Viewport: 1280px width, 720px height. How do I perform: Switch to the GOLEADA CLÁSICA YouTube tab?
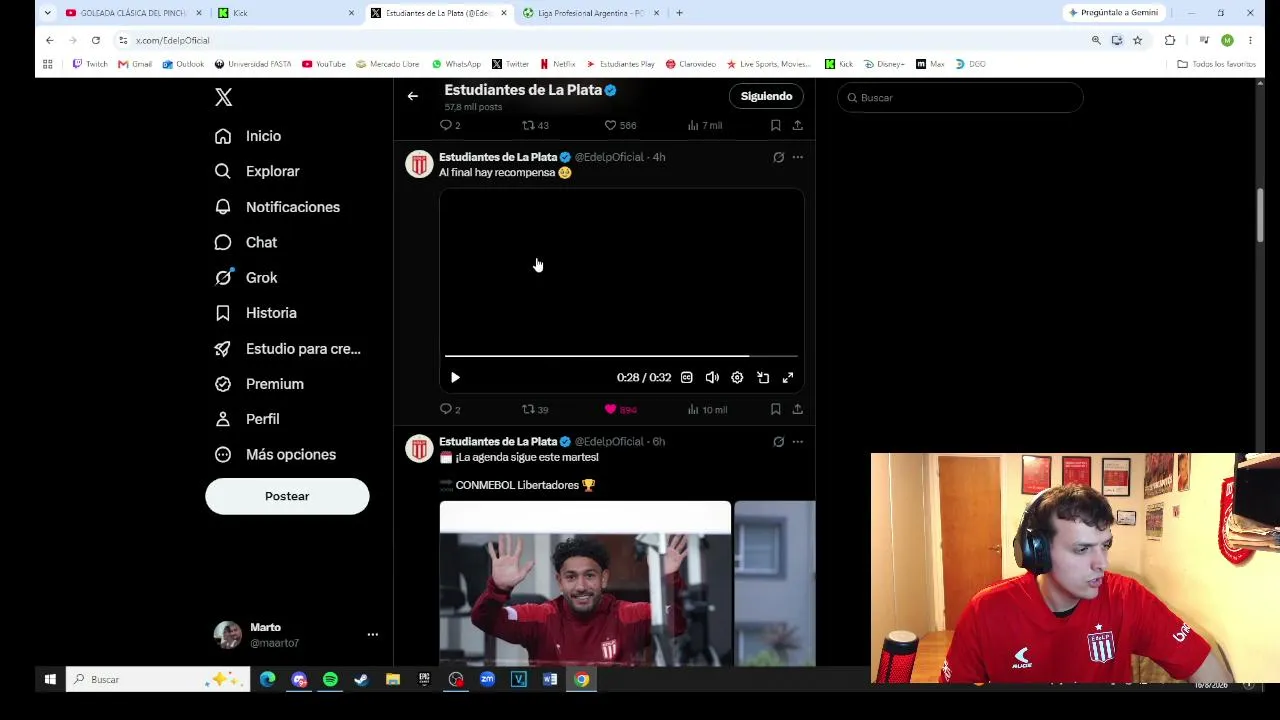tap(133, 13)
